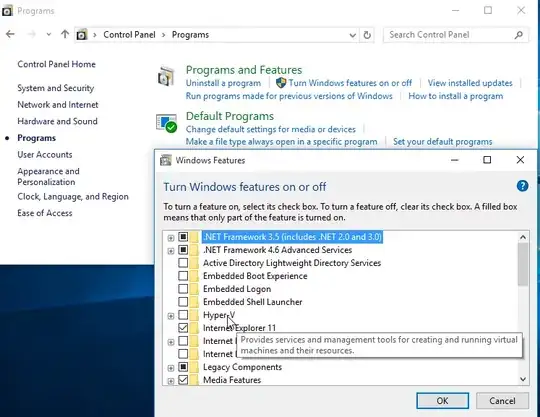Open the address bar history dropdown
The image size is (540, 417).
[x=352, y=35]
